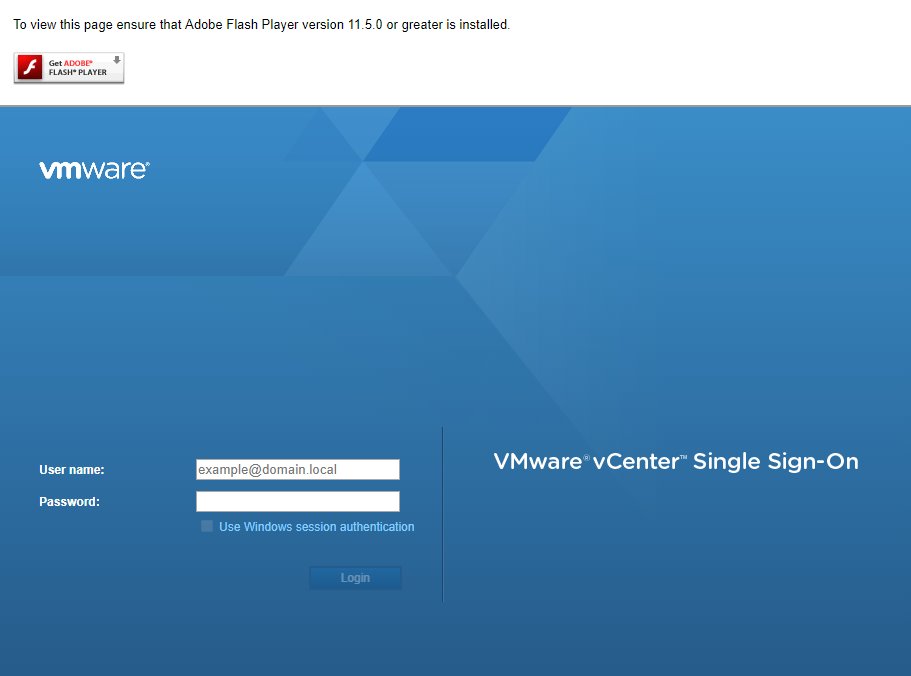Click the Get Adobe Flash Player badge

69,68
